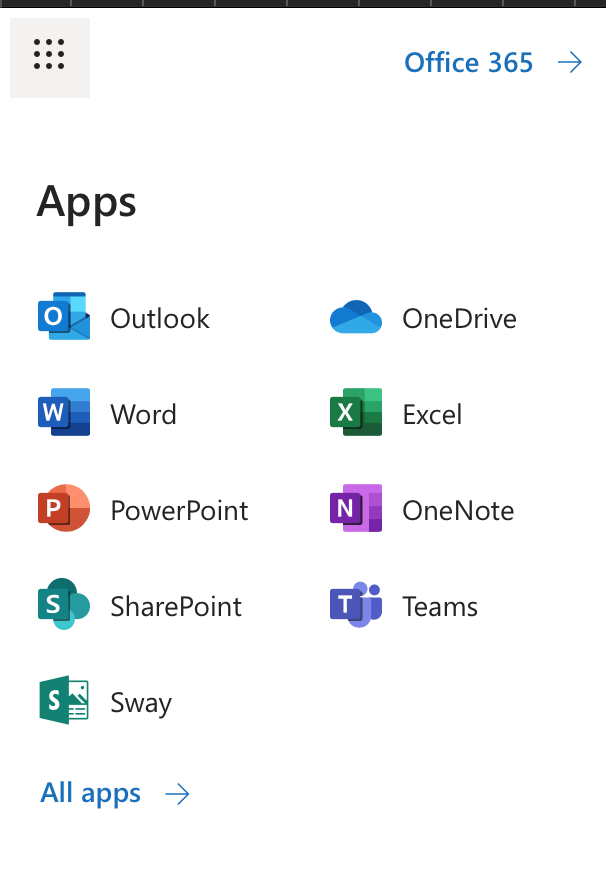Open the PowerPoint icon
This screenshot has width=606, height=876.
(64, 508)
